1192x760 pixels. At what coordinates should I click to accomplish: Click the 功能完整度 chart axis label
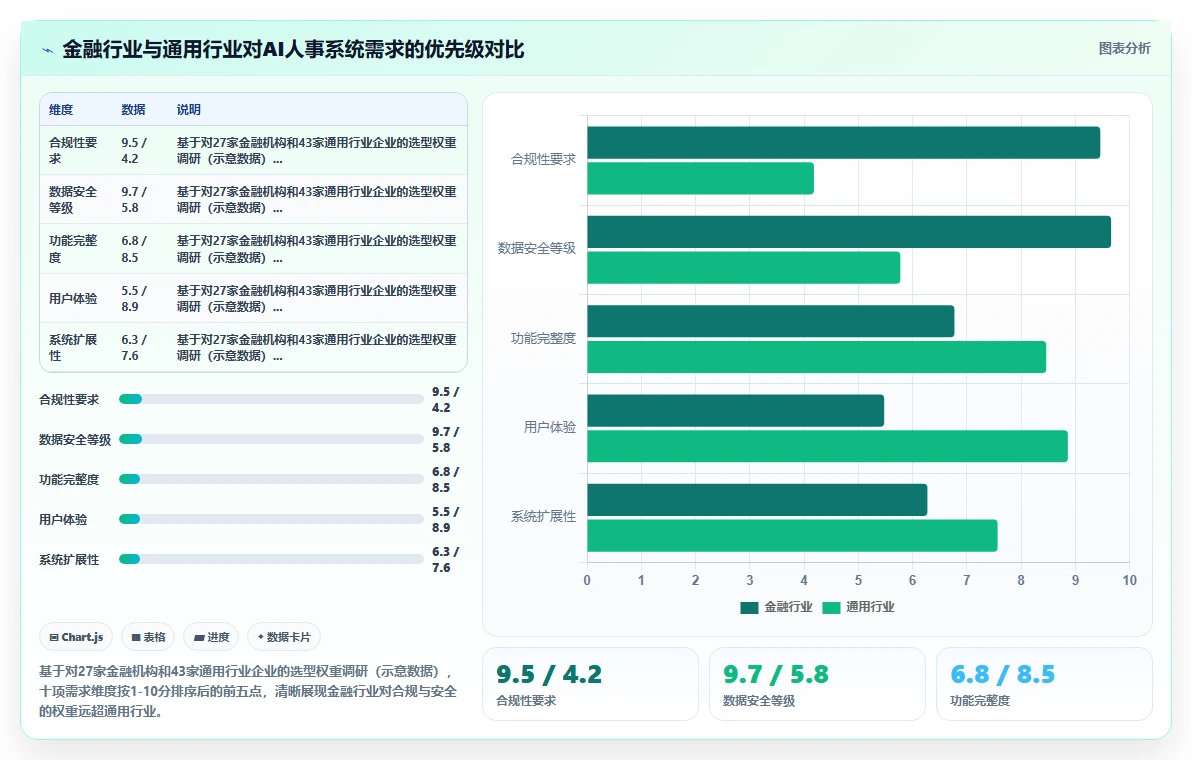click(x=544, y=338)
